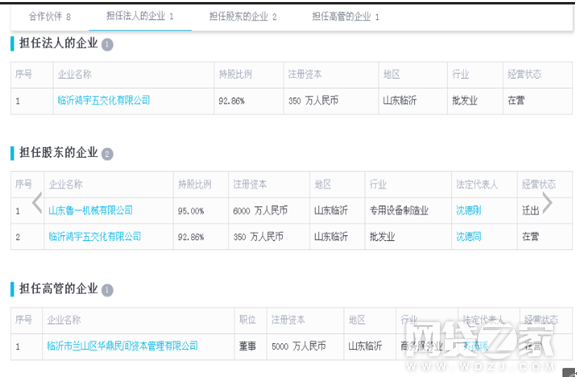The image size is (577, 381).
Task: Click right arrow of shareholder table
Action: tap(547, 202)
